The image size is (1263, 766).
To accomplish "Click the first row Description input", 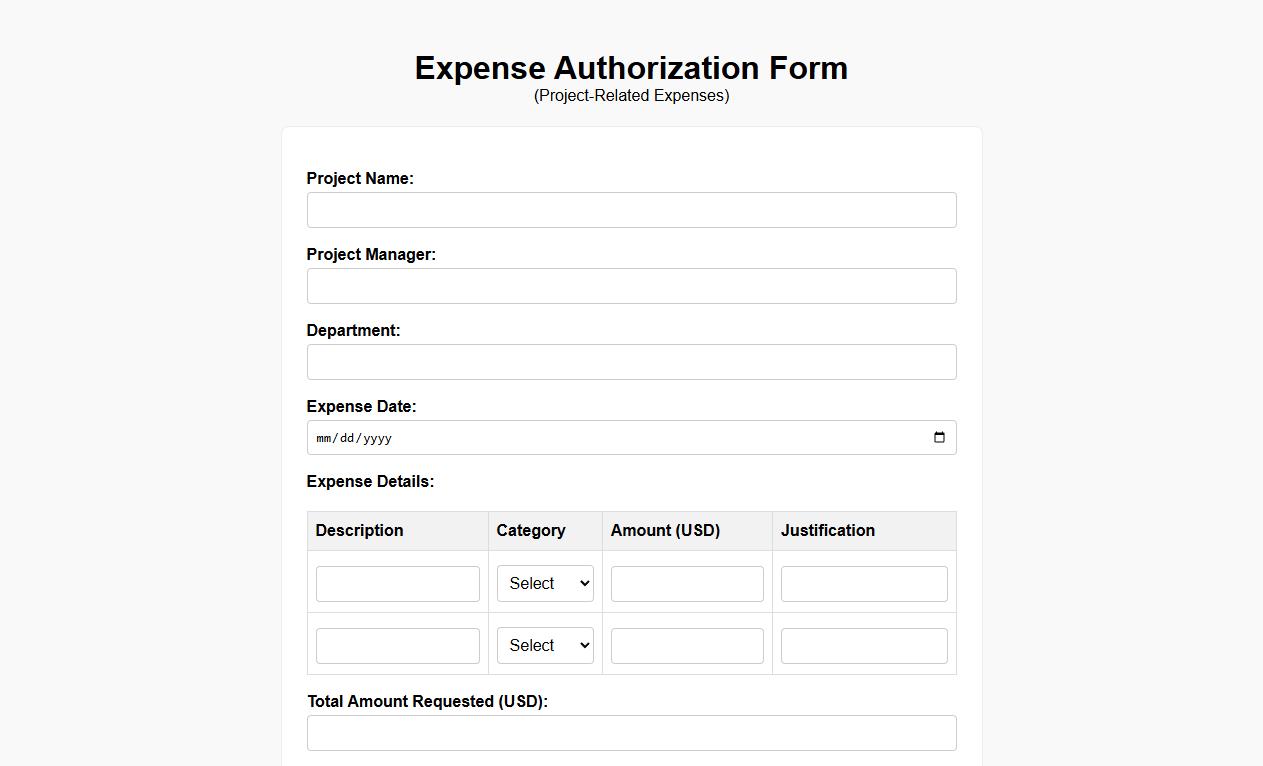I will pos(397,583).
